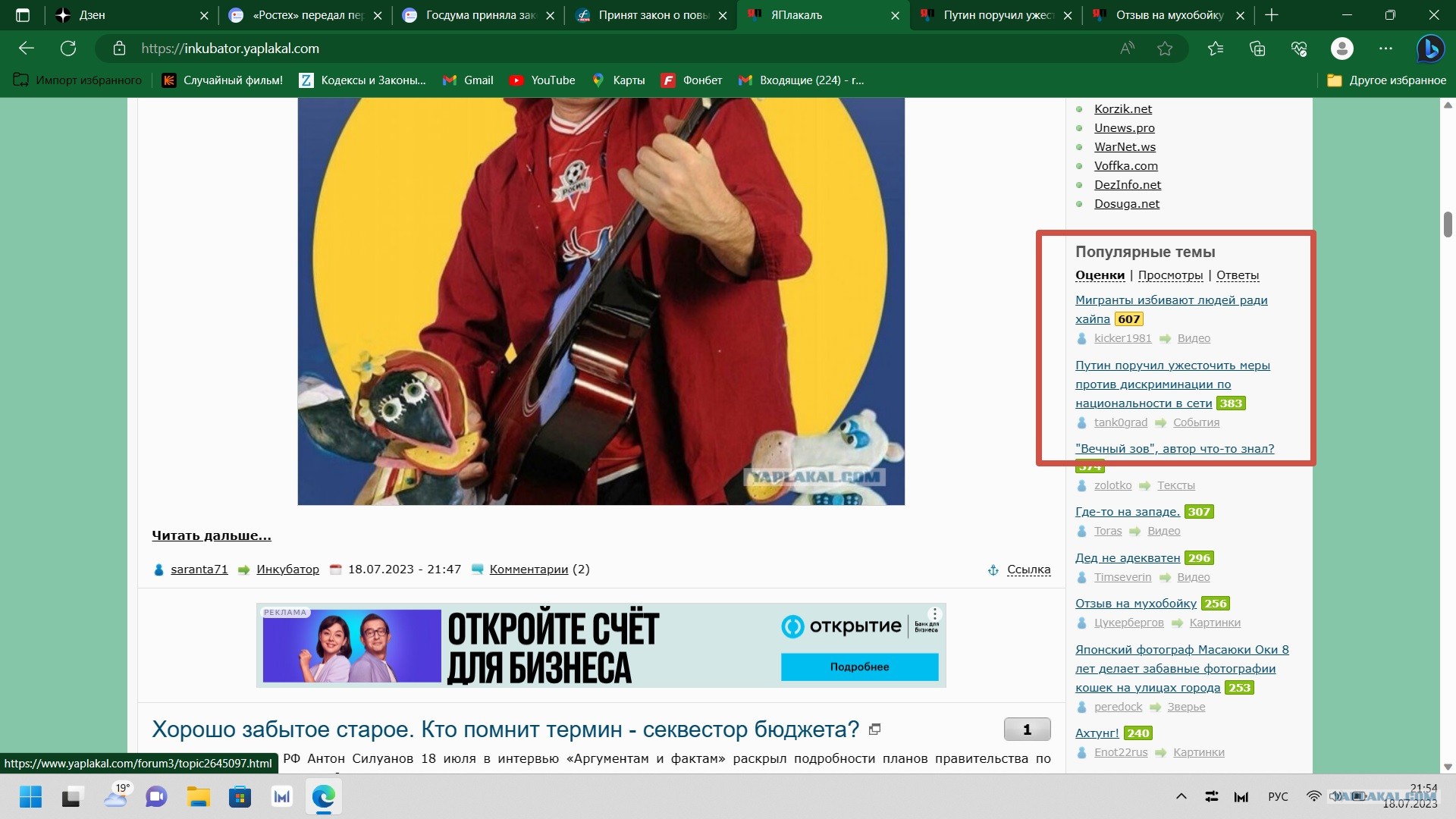Screen dimensions: 1456x819
Task: Open ad options three-dot menu
Action: click(935, 613)
